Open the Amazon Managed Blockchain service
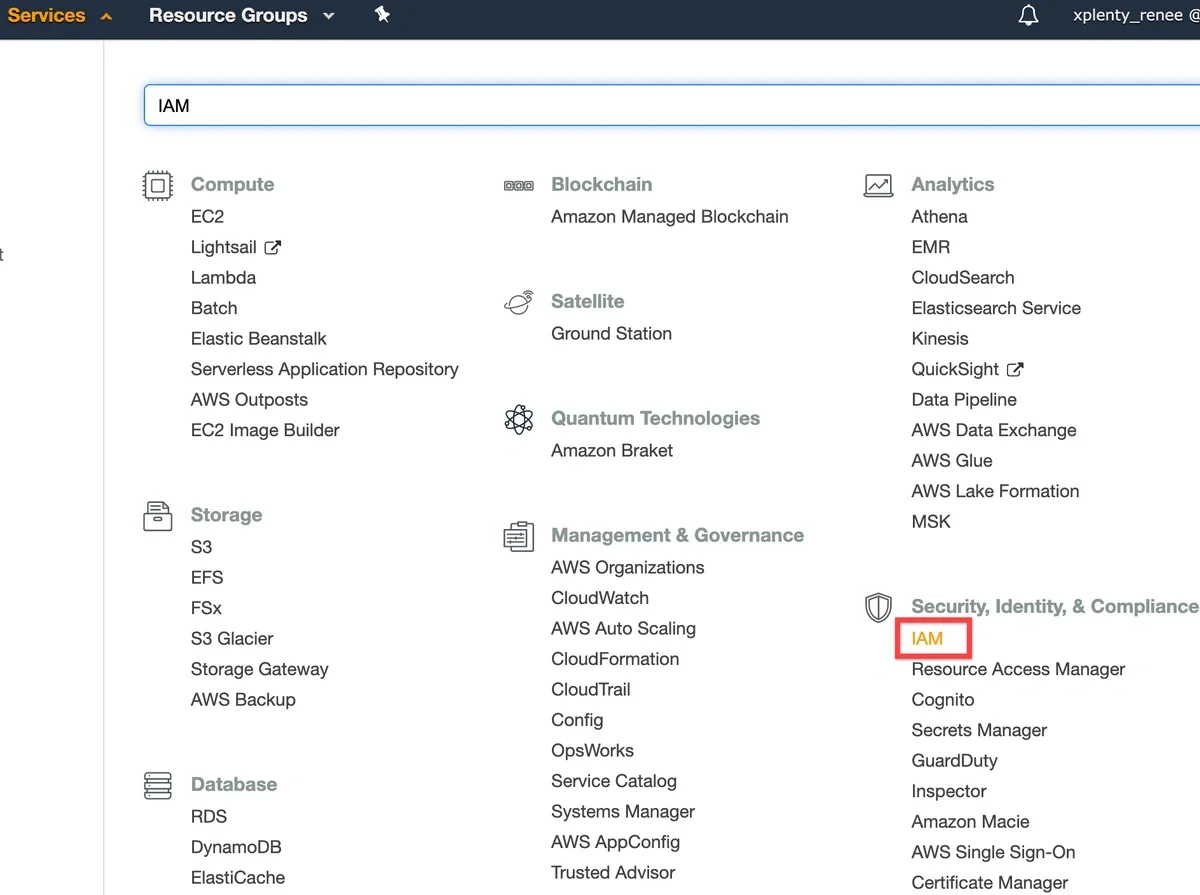The width and height of the screenshot is (1200, 895). pos(669,216)
